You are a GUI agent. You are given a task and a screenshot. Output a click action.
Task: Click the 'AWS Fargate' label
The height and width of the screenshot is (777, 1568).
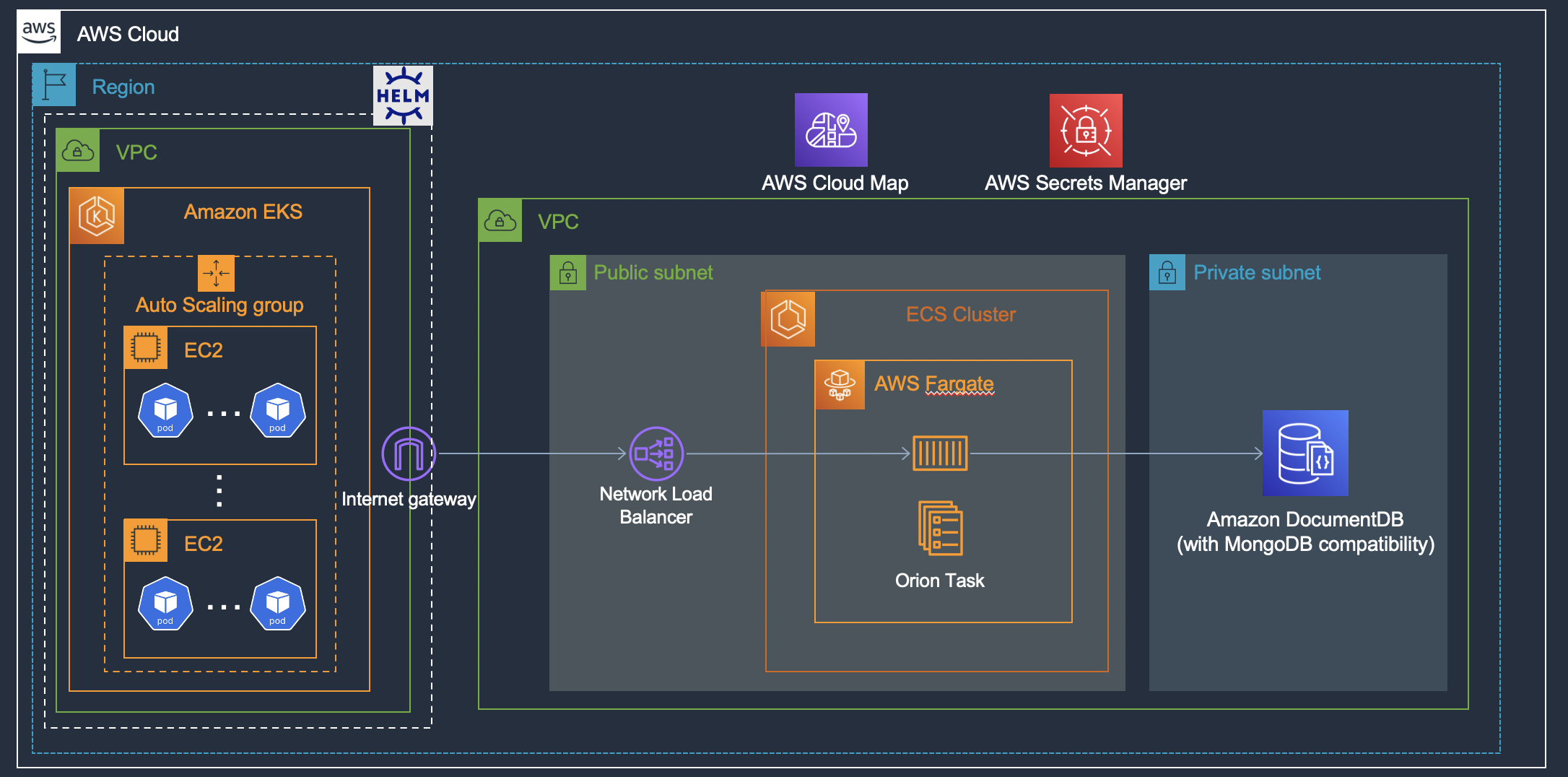pyautogui.click(x=934, y=384)
